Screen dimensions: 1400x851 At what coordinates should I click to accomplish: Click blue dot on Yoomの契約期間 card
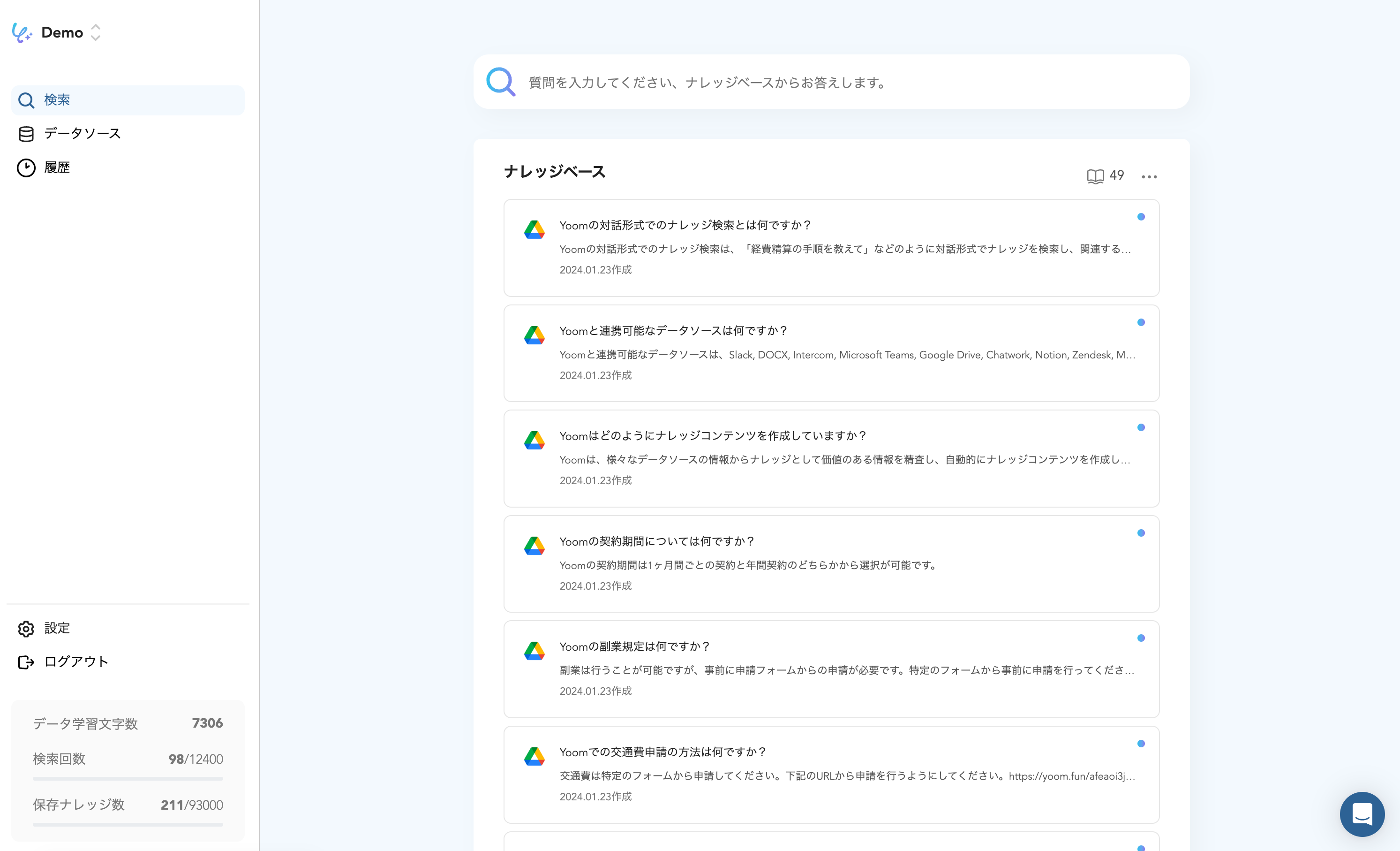1140,532
